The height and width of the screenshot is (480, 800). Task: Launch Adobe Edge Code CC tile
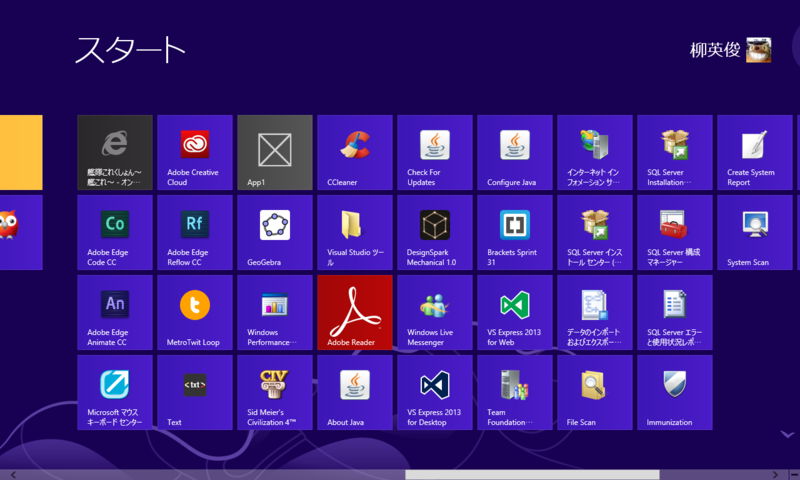115,233
